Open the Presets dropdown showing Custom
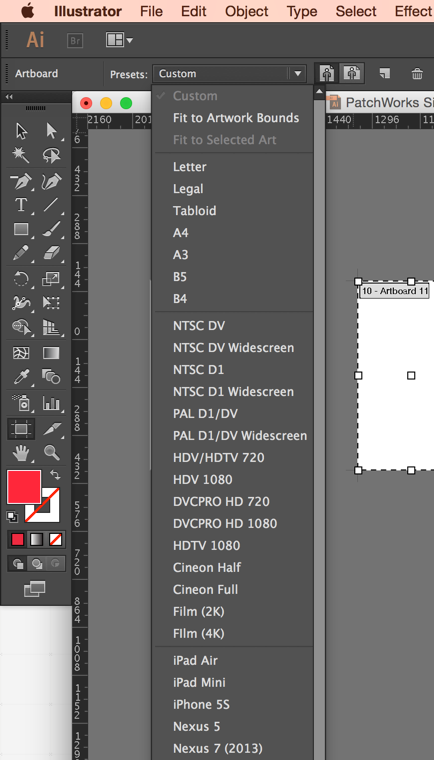The height and width of the screenshot is (760, 434). tap(229, 74)
